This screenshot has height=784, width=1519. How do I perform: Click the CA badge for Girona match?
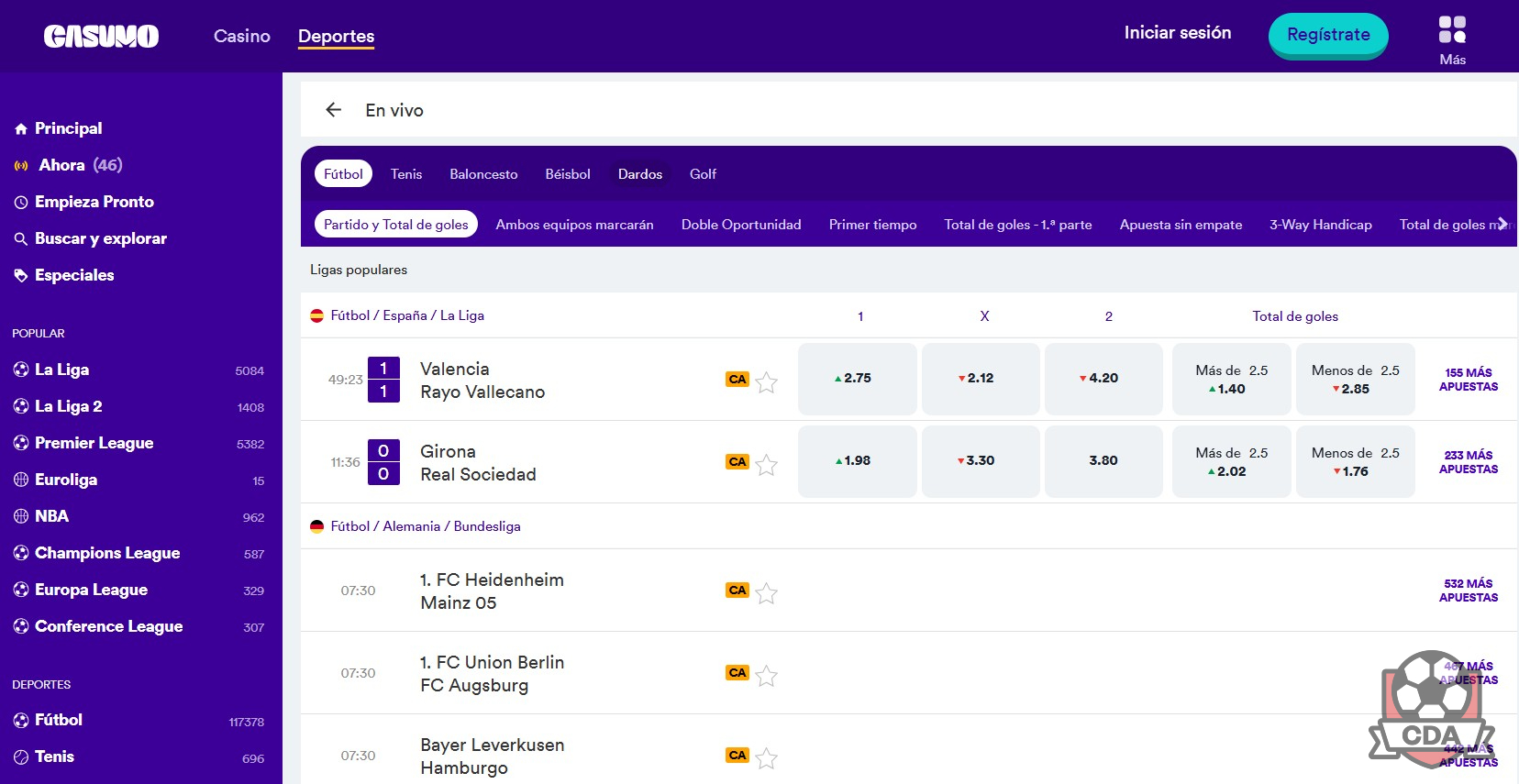pyautogui.click(x=737, y=462)
